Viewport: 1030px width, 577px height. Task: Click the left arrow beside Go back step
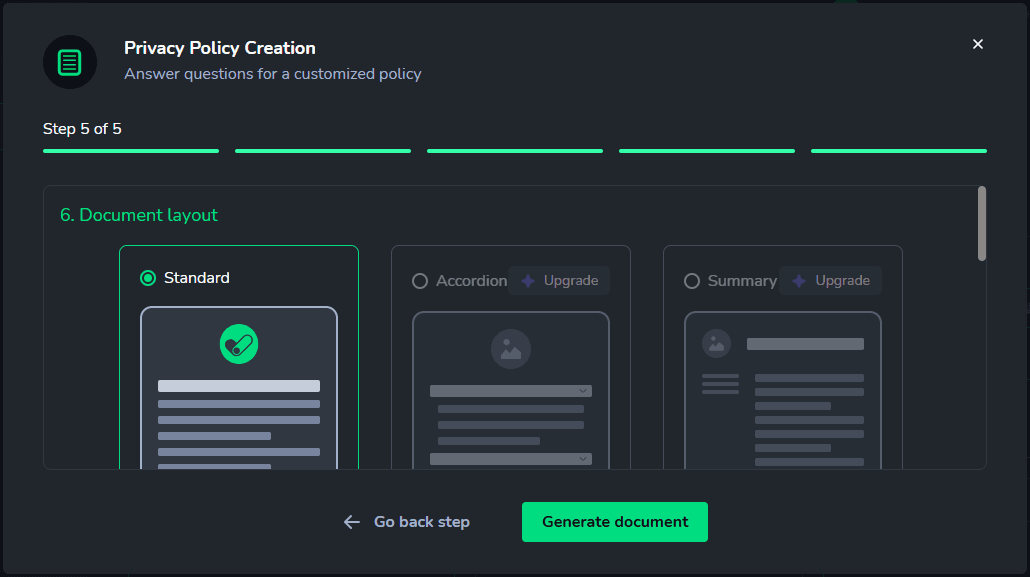[352, 522]
